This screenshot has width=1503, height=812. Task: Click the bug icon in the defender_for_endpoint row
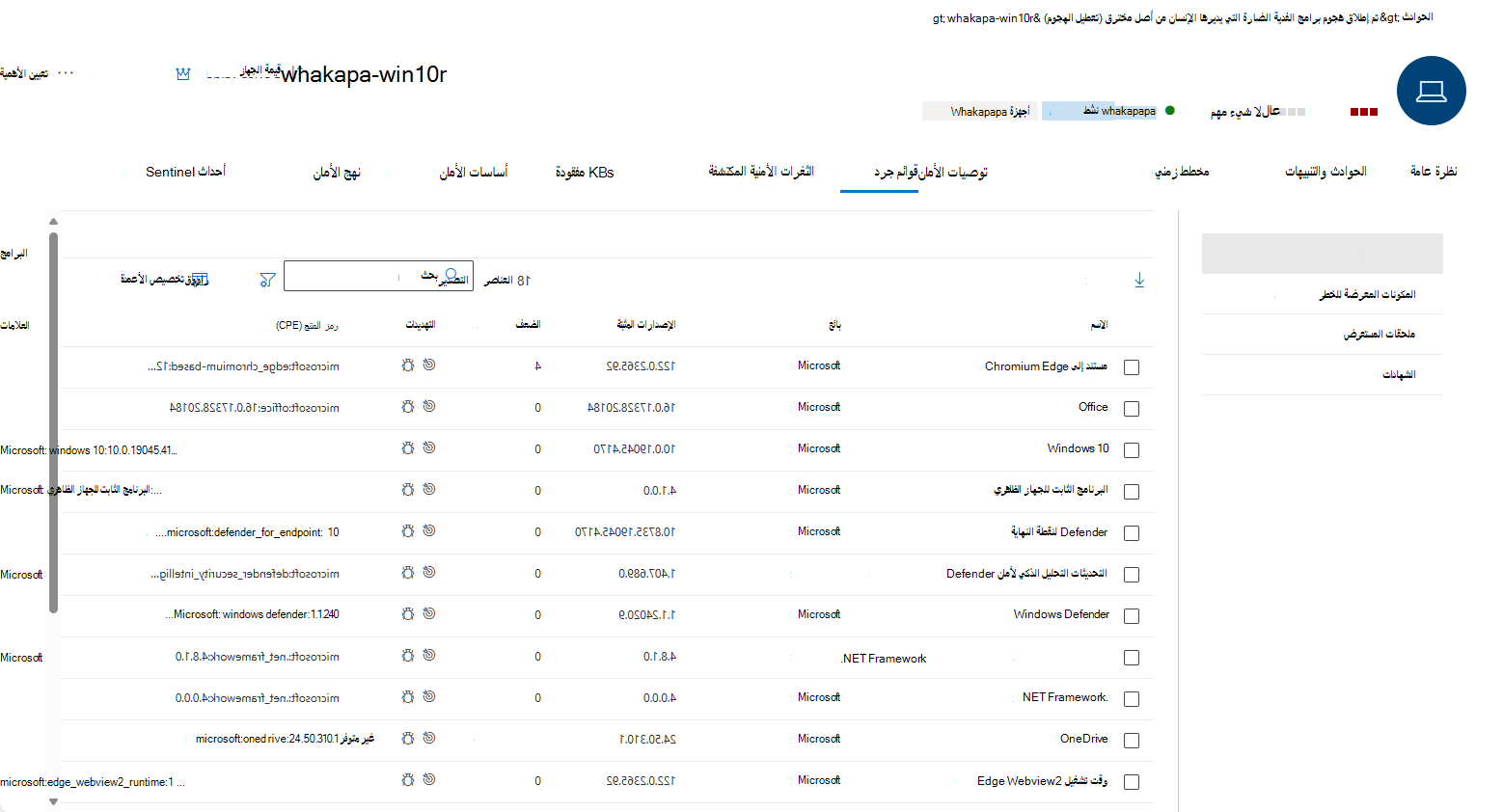point(408,531)
